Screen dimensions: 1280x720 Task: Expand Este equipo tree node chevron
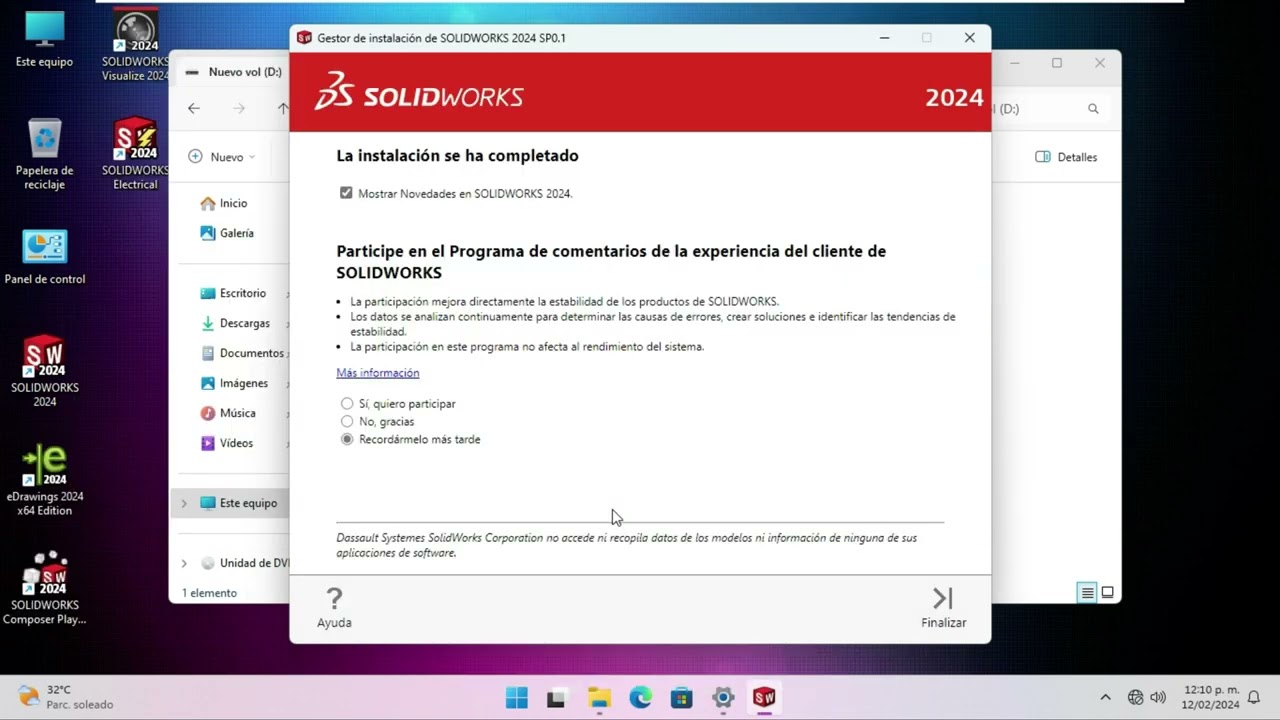(184, 503)
